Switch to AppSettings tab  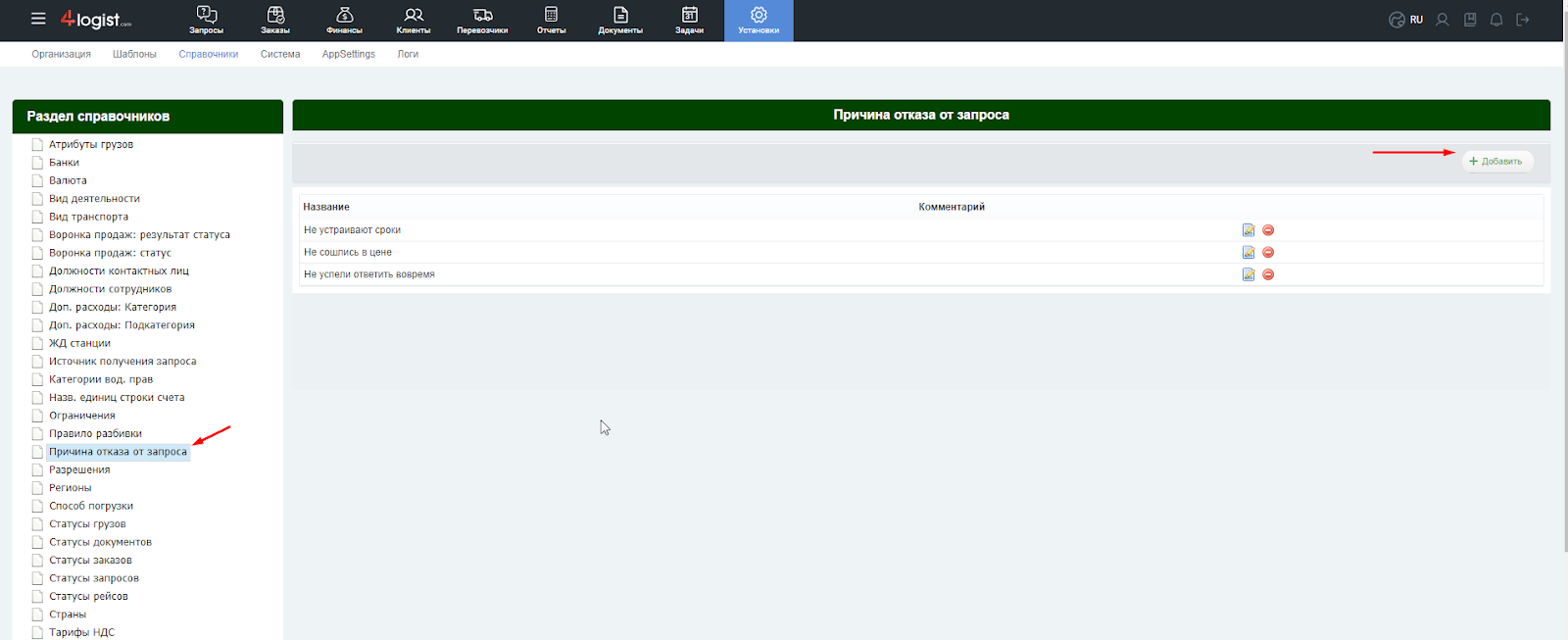349,54
